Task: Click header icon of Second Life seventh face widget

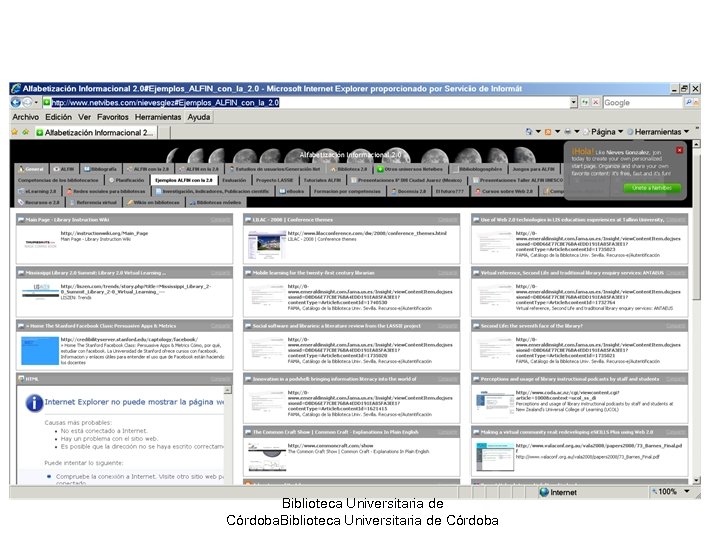Action: [x=476, y=326]
